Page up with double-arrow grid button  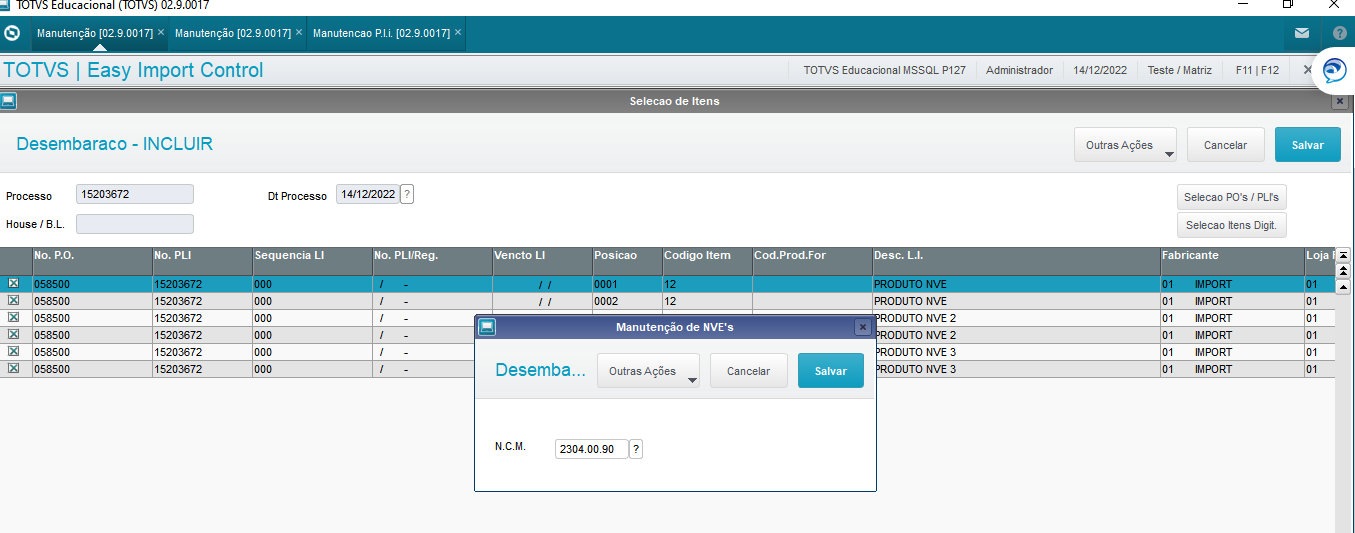tap(1343, 270)
